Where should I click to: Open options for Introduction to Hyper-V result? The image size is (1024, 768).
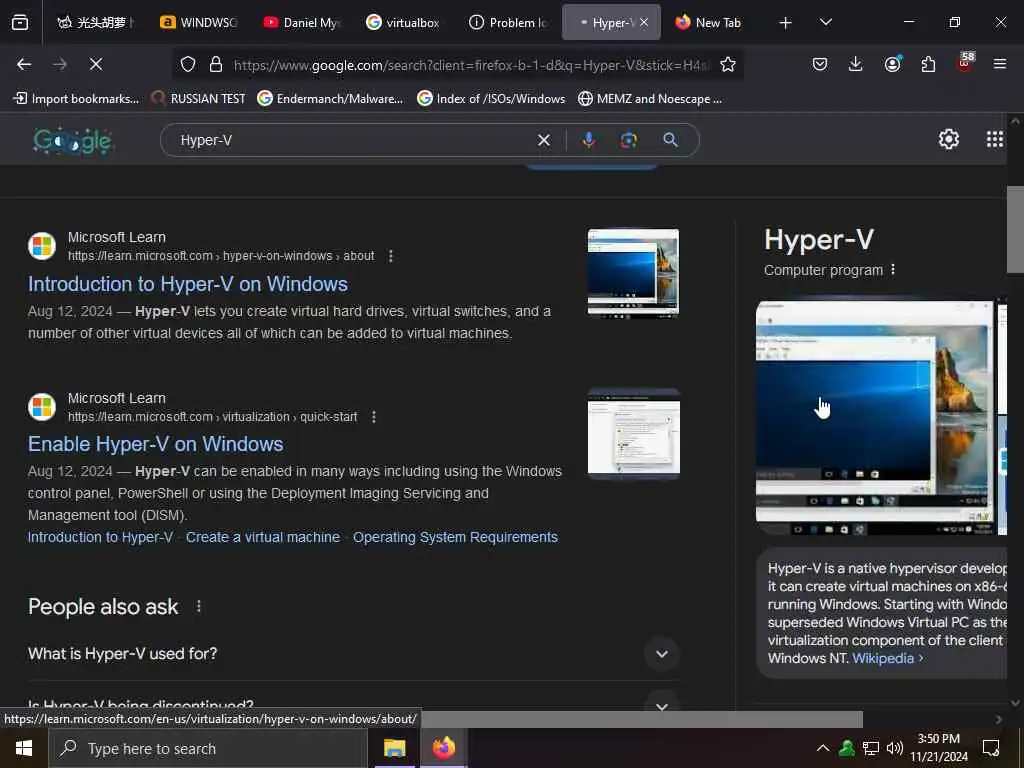(391, 256)
